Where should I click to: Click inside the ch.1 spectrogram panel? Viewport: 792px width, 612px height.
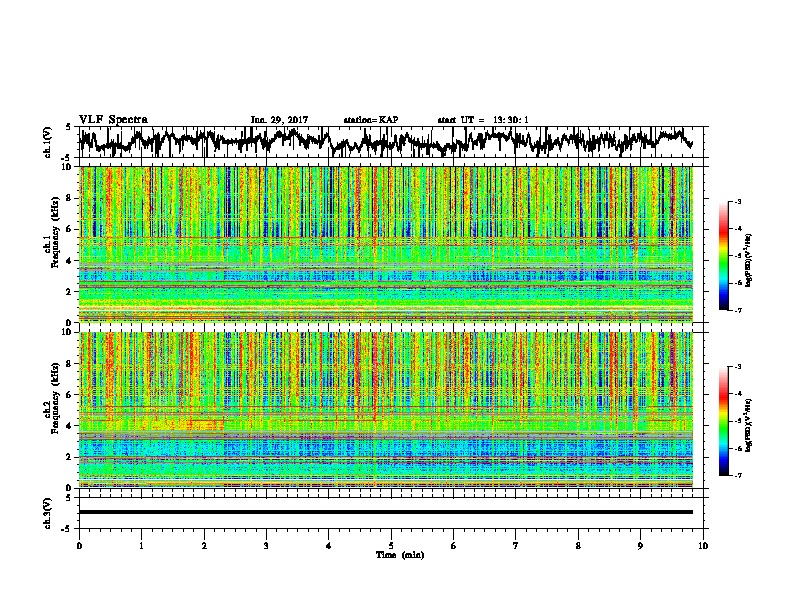tap(386, 244)
